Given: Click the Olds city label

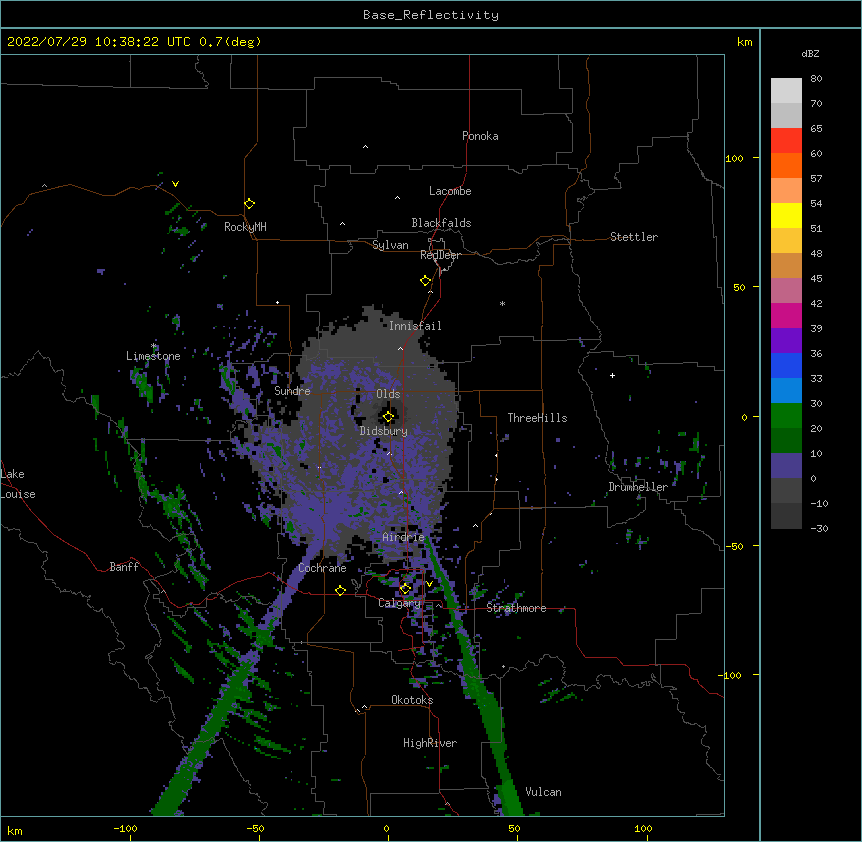Looking at the screenshot, I should [x=388, y=394].
